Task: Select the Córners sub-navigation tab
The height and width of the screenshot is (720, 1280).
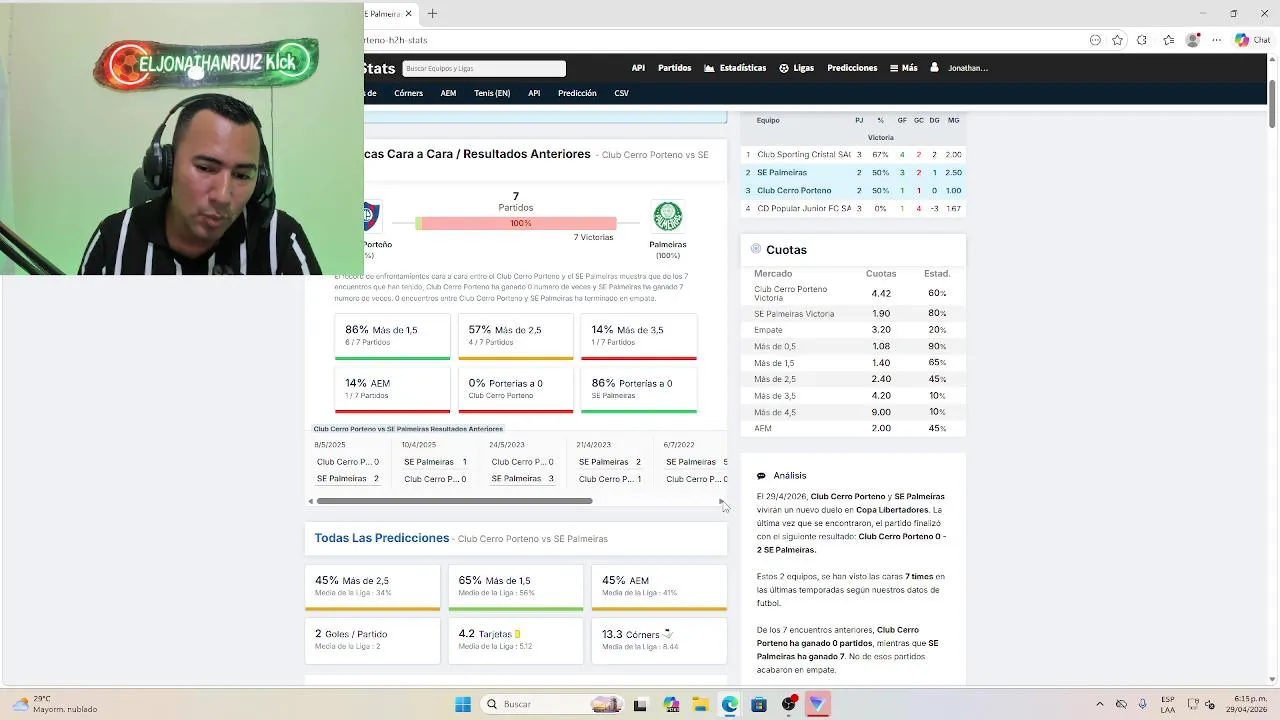Action: click(x=408, y=93)
